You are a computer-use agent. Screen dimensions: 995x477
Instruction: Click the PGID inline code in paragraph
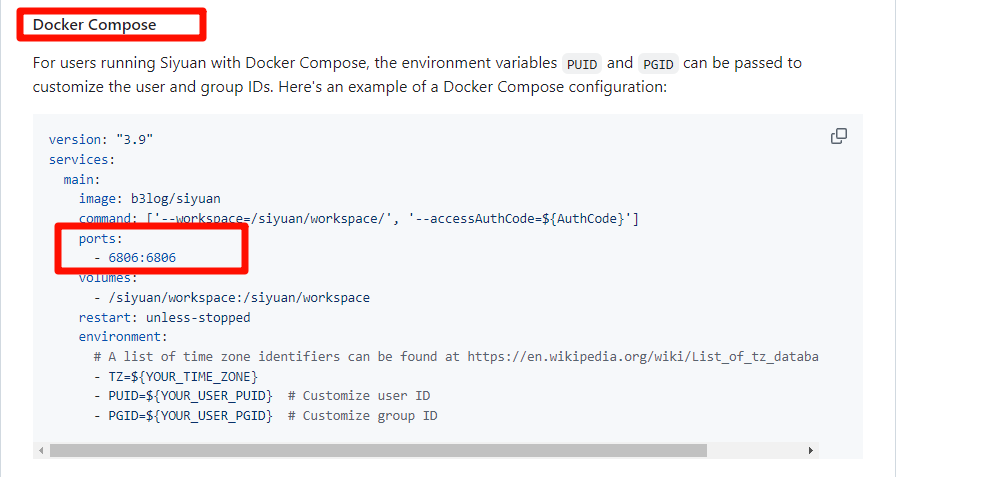click(x=658, y=64)
